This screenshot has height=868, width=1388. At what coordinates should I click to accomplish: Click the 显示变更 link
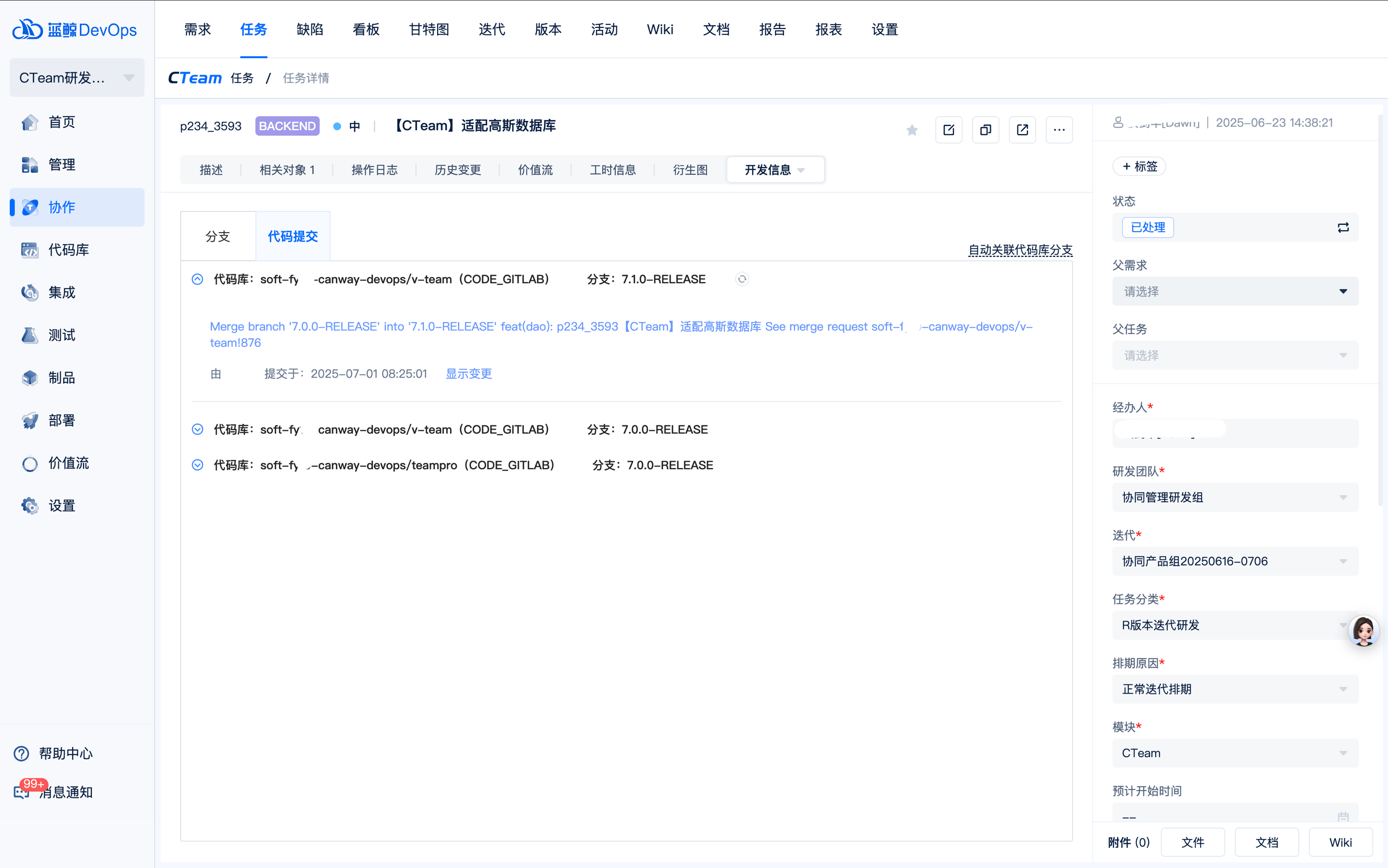point(468,374)
